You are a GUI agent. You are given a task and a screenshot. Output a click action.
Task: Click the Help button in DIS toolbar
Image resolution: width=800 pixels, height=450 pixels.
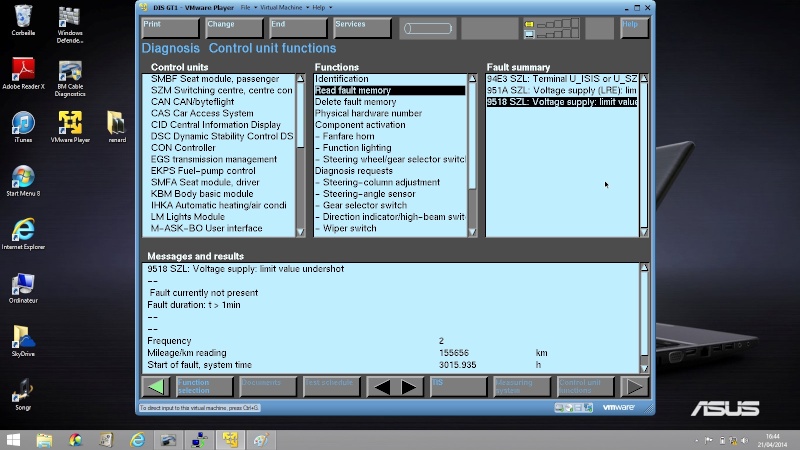[634, 28]
